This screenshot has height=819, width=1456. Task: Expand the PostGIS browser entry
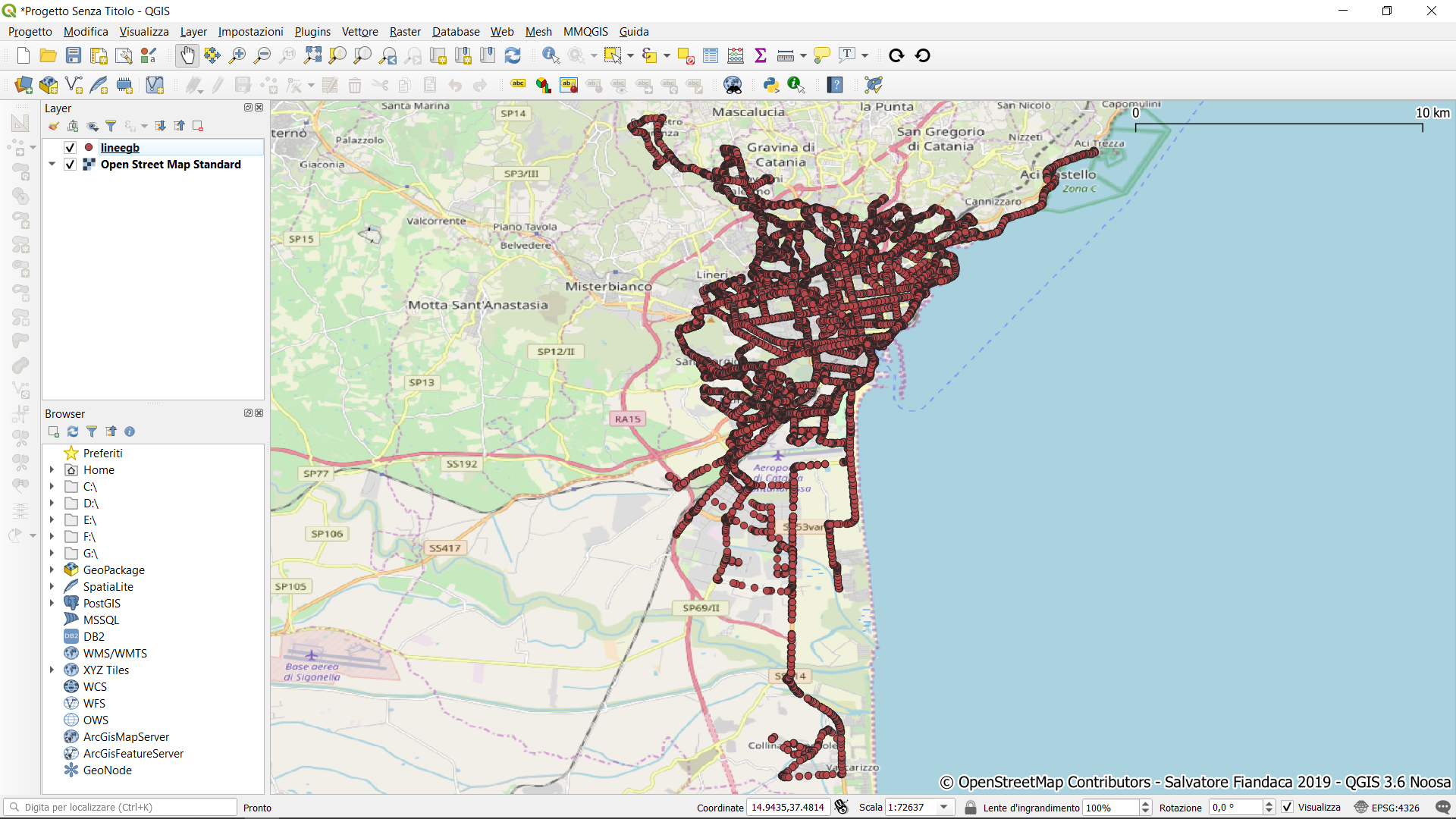(x=52, y=603)
